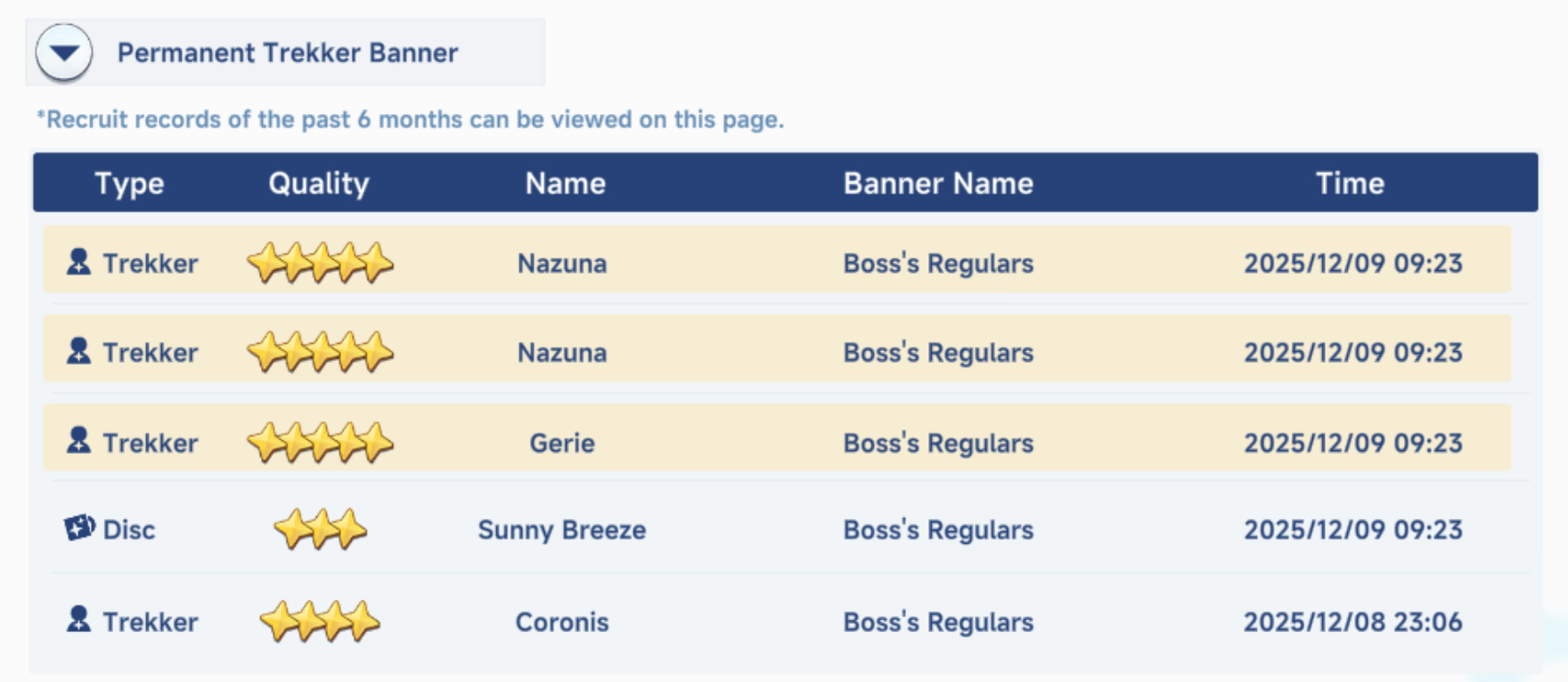Click Boss's Regulars in the Coronis row
1568x682 pixels.
[939, 622]
